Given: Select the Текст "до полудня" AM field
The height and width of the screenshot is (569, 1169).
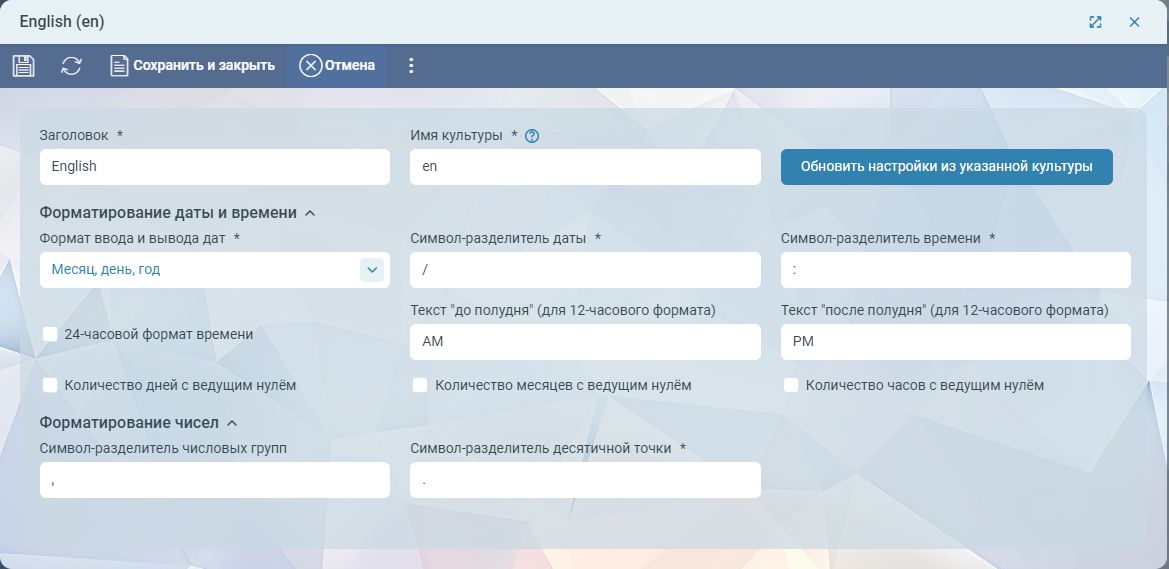Looking at the screenshot, I should [585, 342].
